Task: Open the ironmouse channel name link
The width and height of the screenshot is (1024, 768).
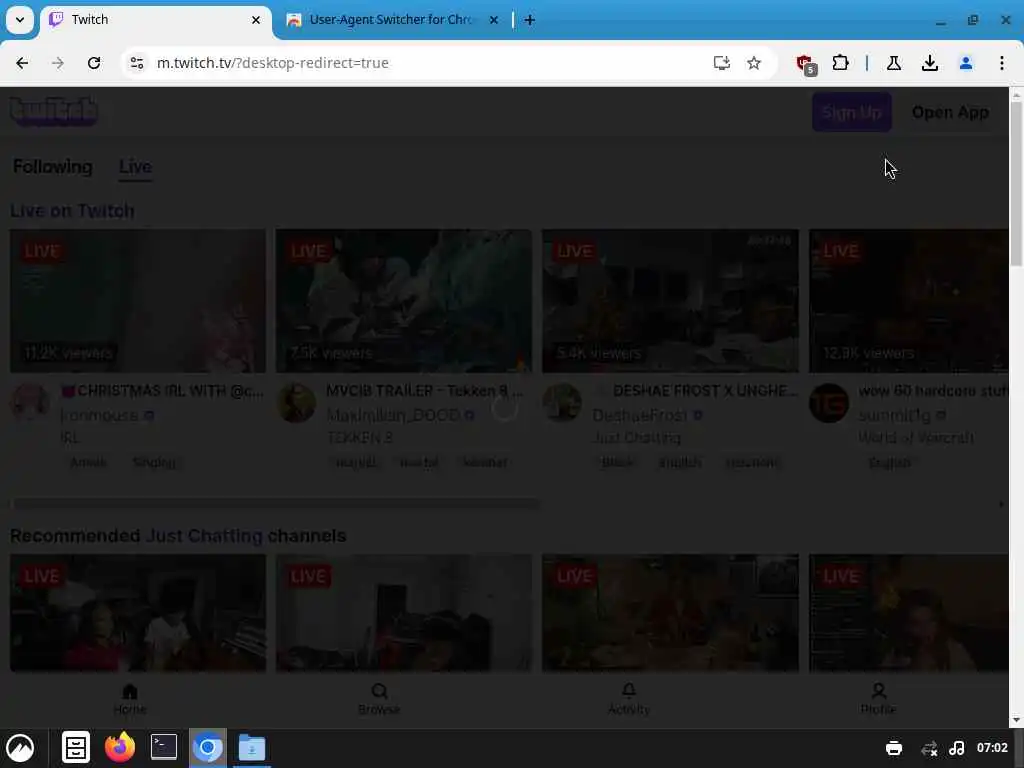Action: [x=99, y=415]
